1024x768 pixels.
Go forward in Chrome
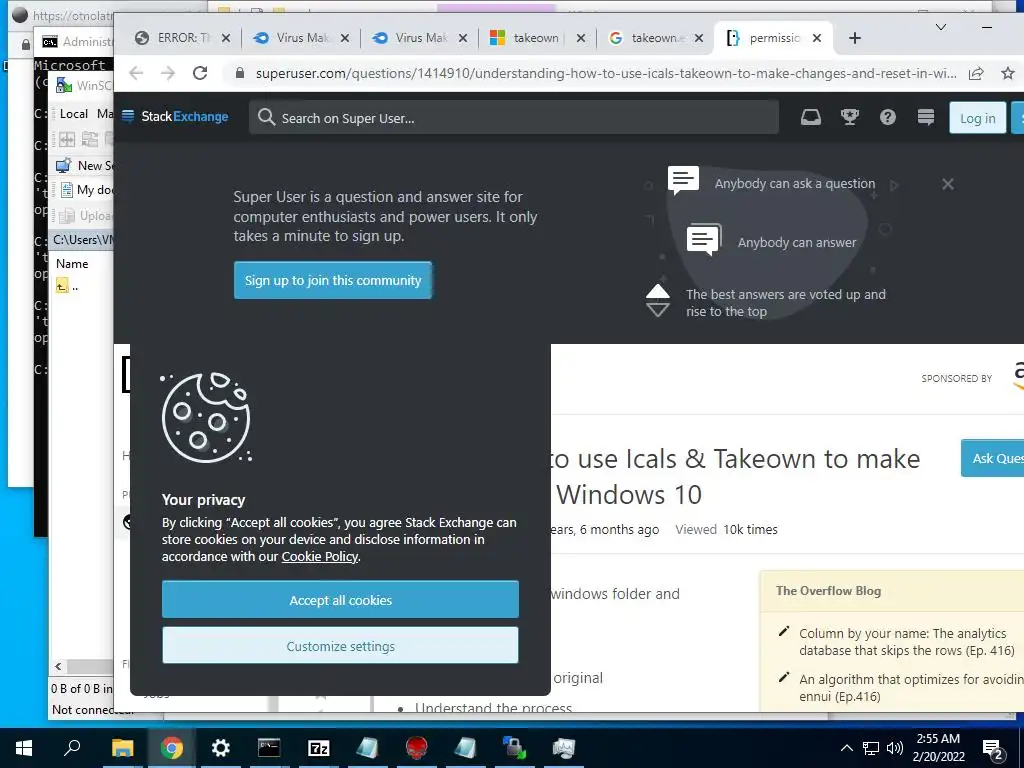pos(168,73)
